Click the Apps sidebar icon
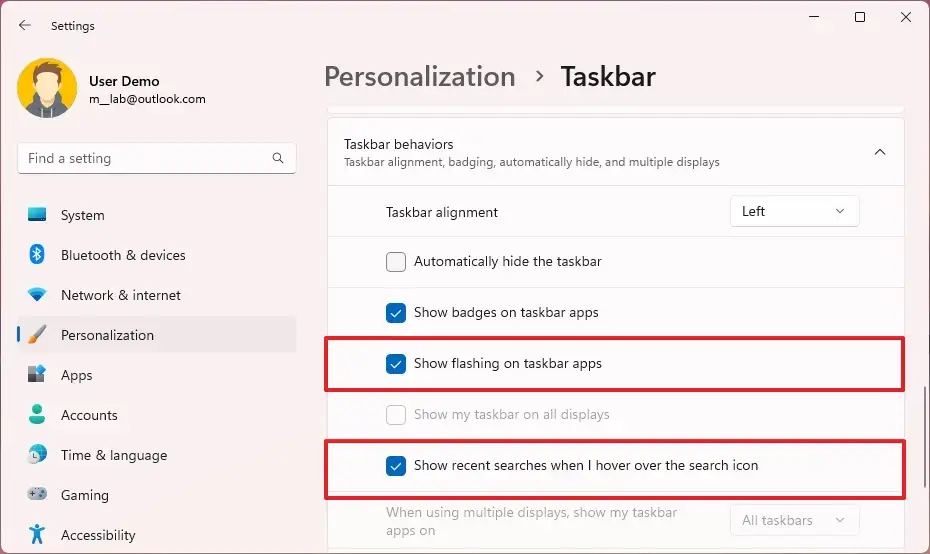930x554 pixels. [37, 375]
